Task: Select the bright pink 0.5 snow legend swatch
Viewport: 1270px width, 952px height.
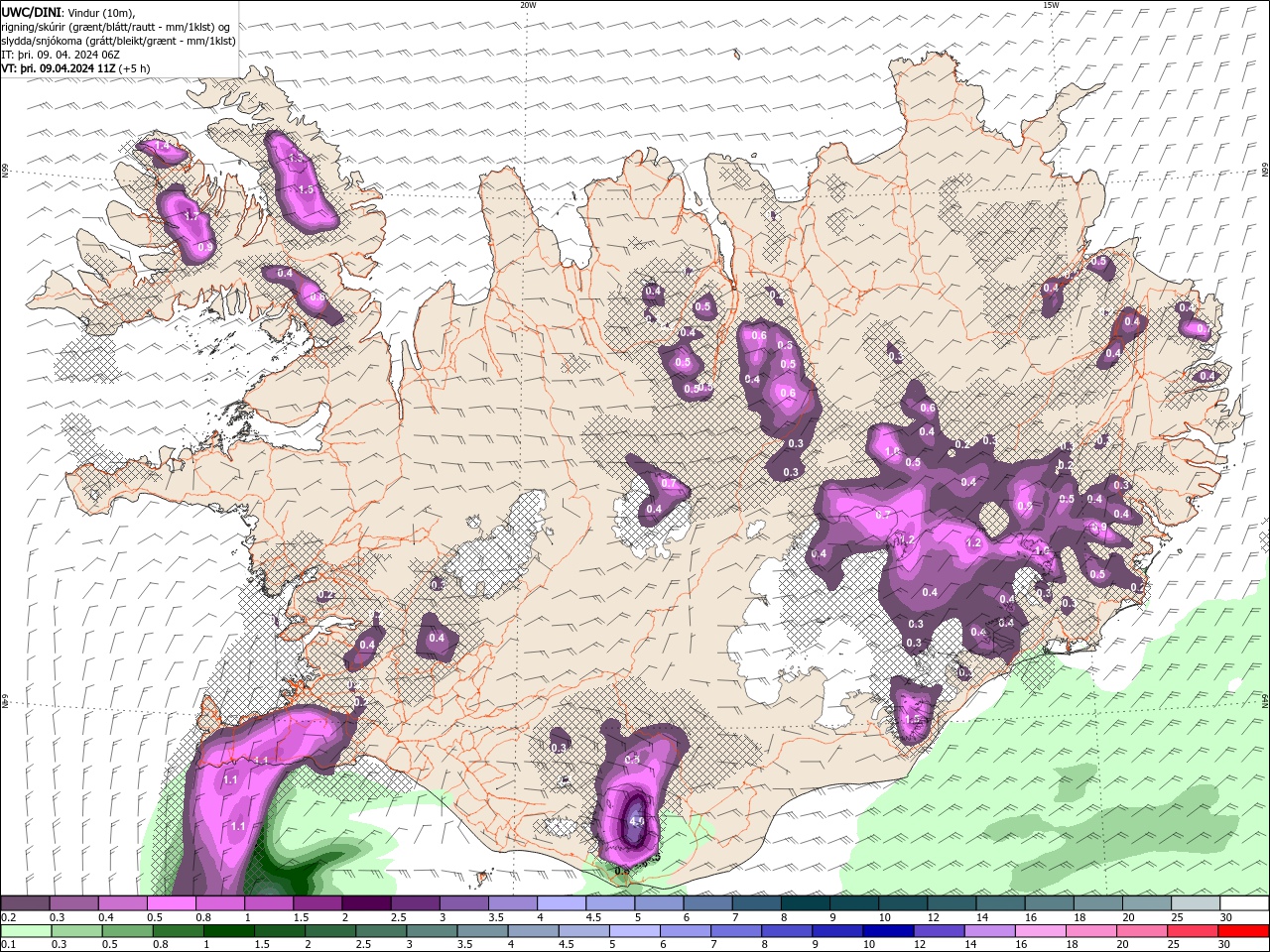Action: [171, 903]
